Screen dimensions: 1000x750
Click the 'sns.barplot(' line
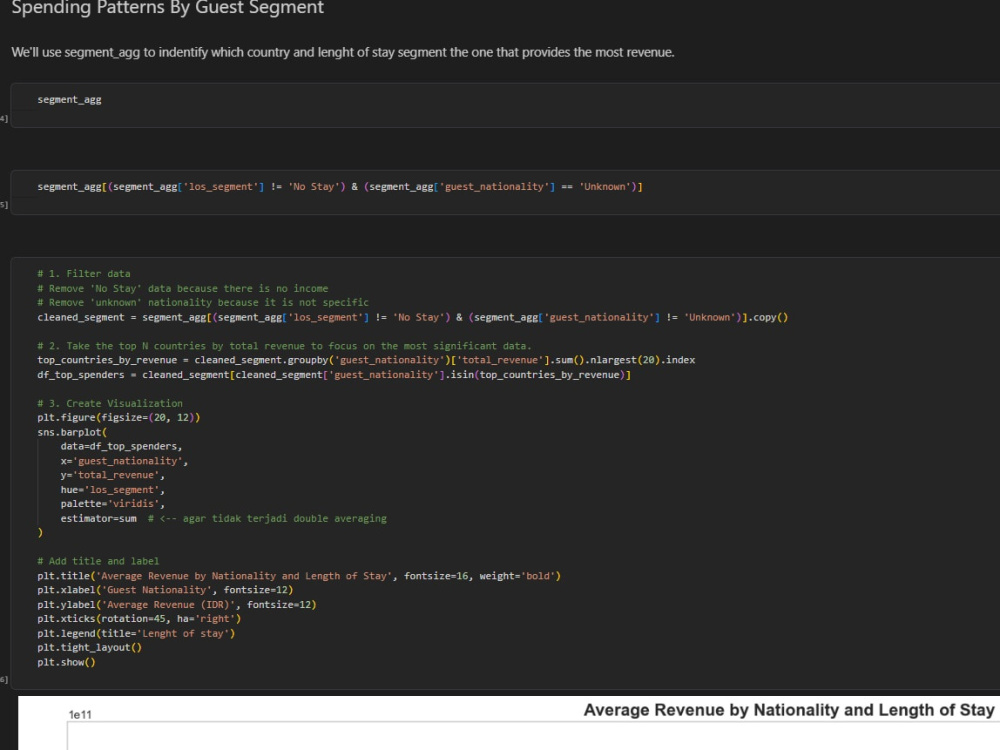pyautogui.click(x=72, y=432)
